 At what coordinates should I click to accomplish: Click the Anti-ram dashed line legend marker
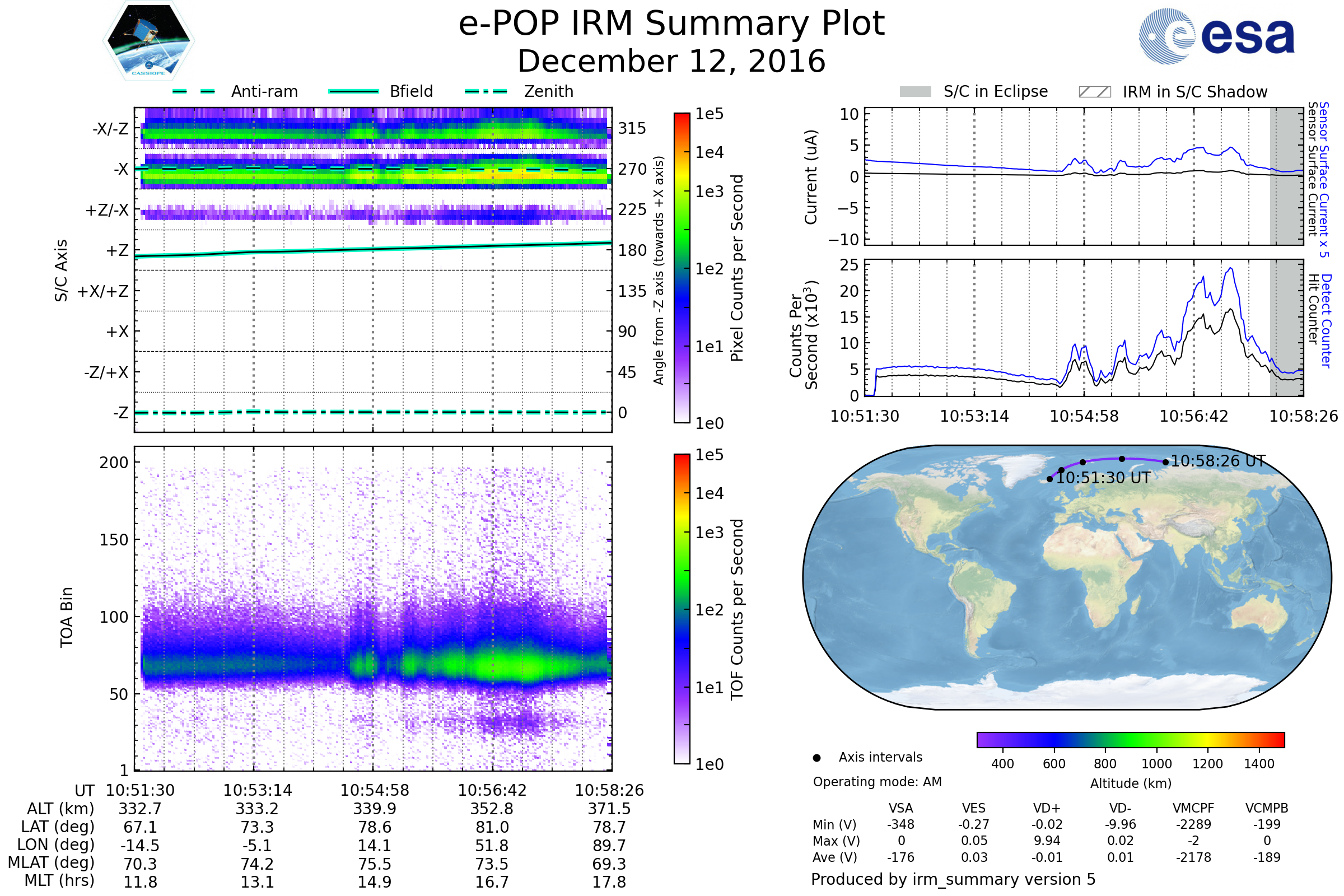pos(194,91)
